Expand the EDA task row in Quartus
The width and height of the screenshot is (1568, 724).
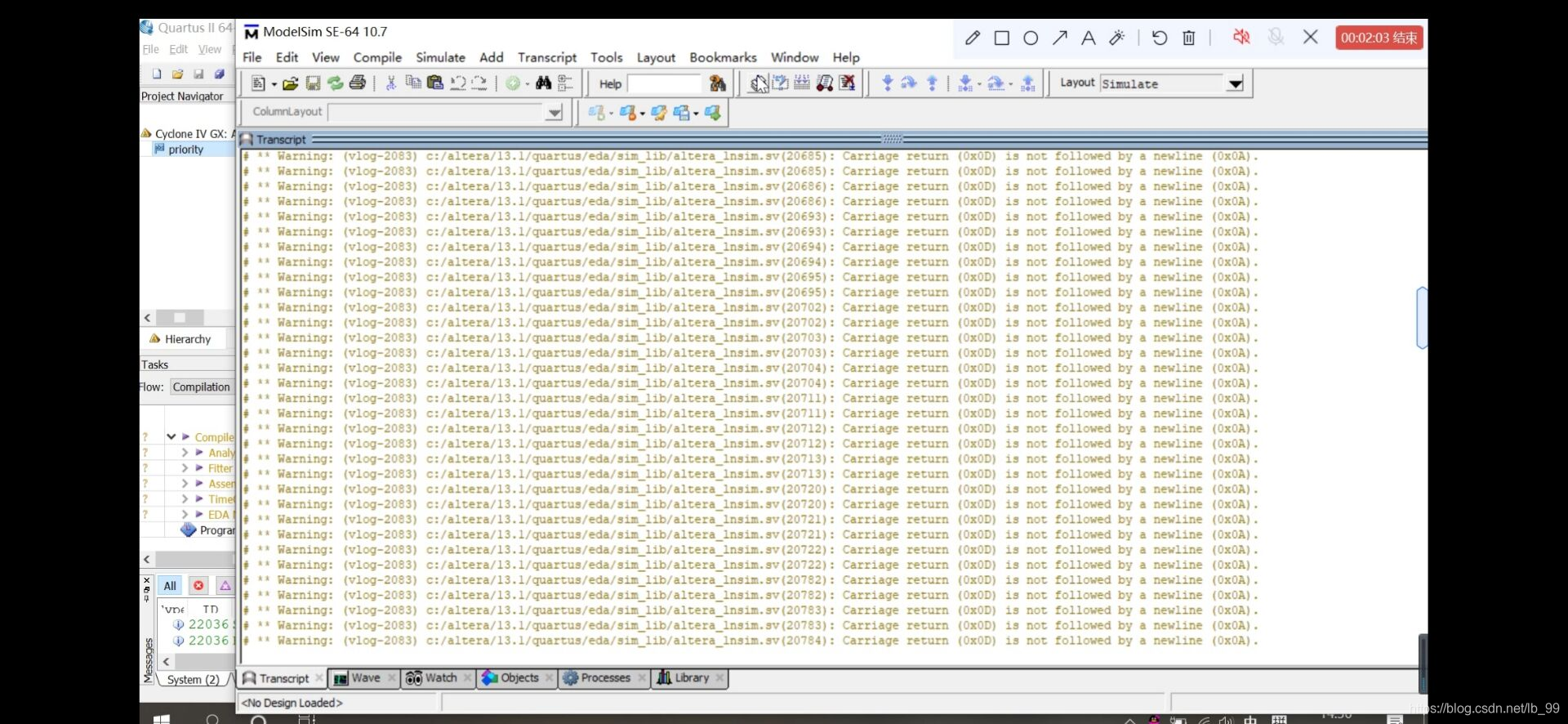185,515
